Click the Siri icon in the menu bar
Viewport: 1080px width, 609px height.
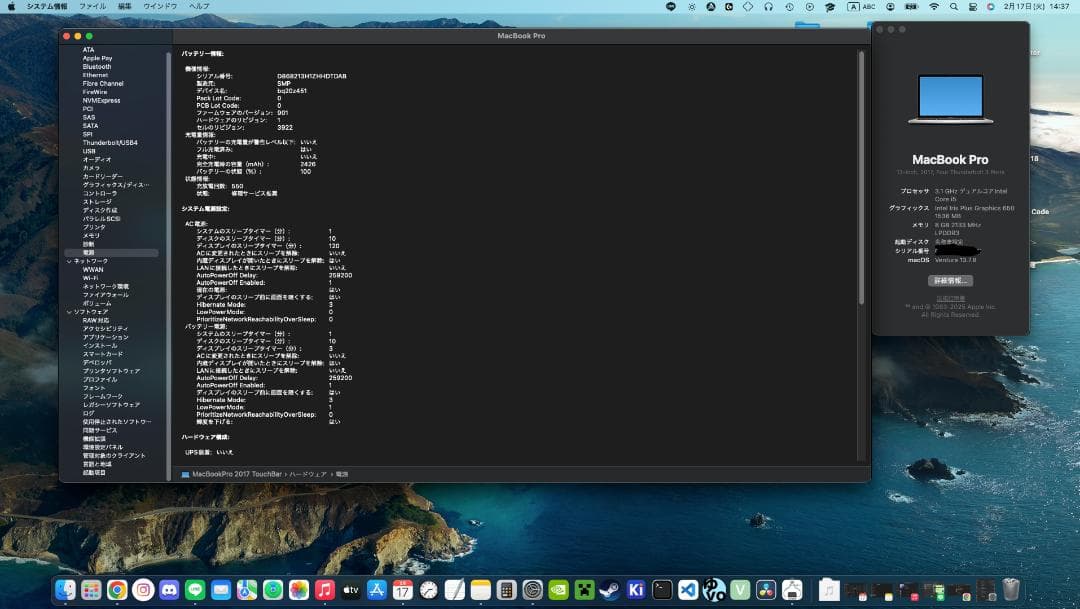coord(991,7)
